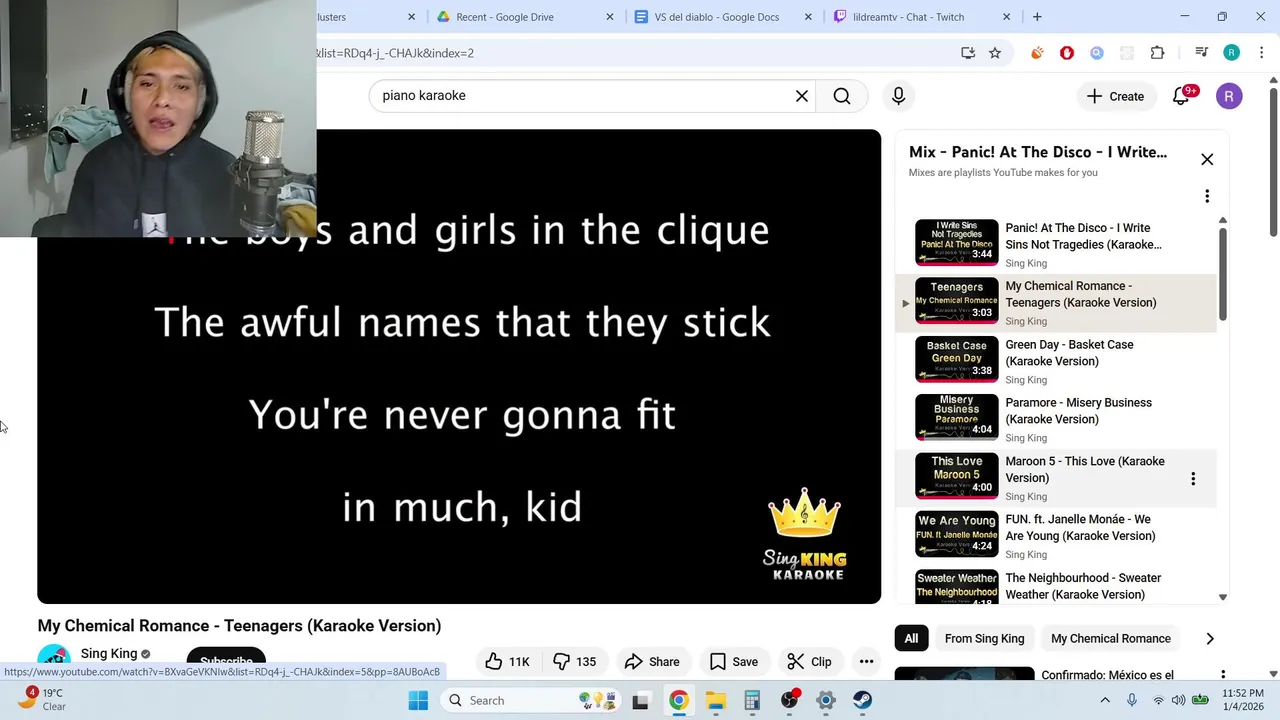
Task: Open the red AdBlock stop-hand extension
Action: pos(1067,53)
